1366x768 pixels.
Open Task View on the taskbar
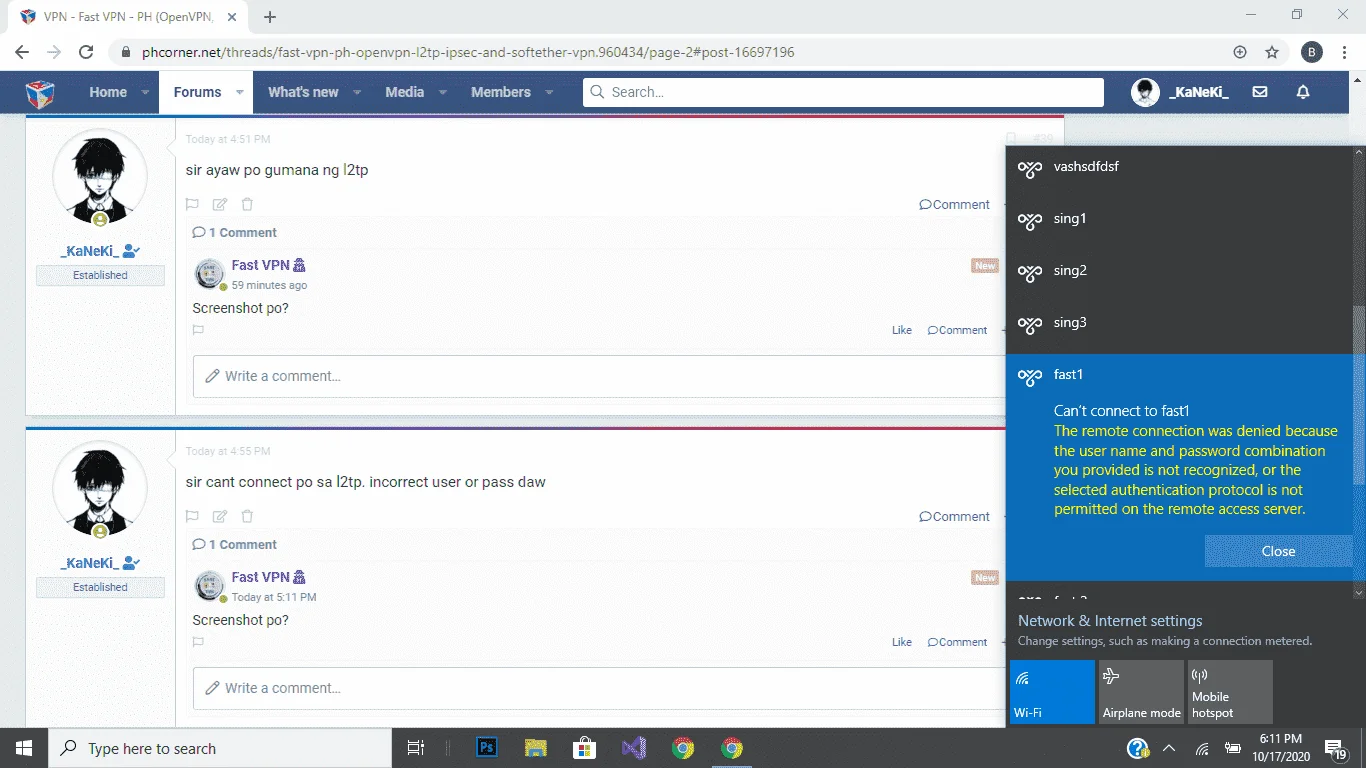[x=416, y=748]
